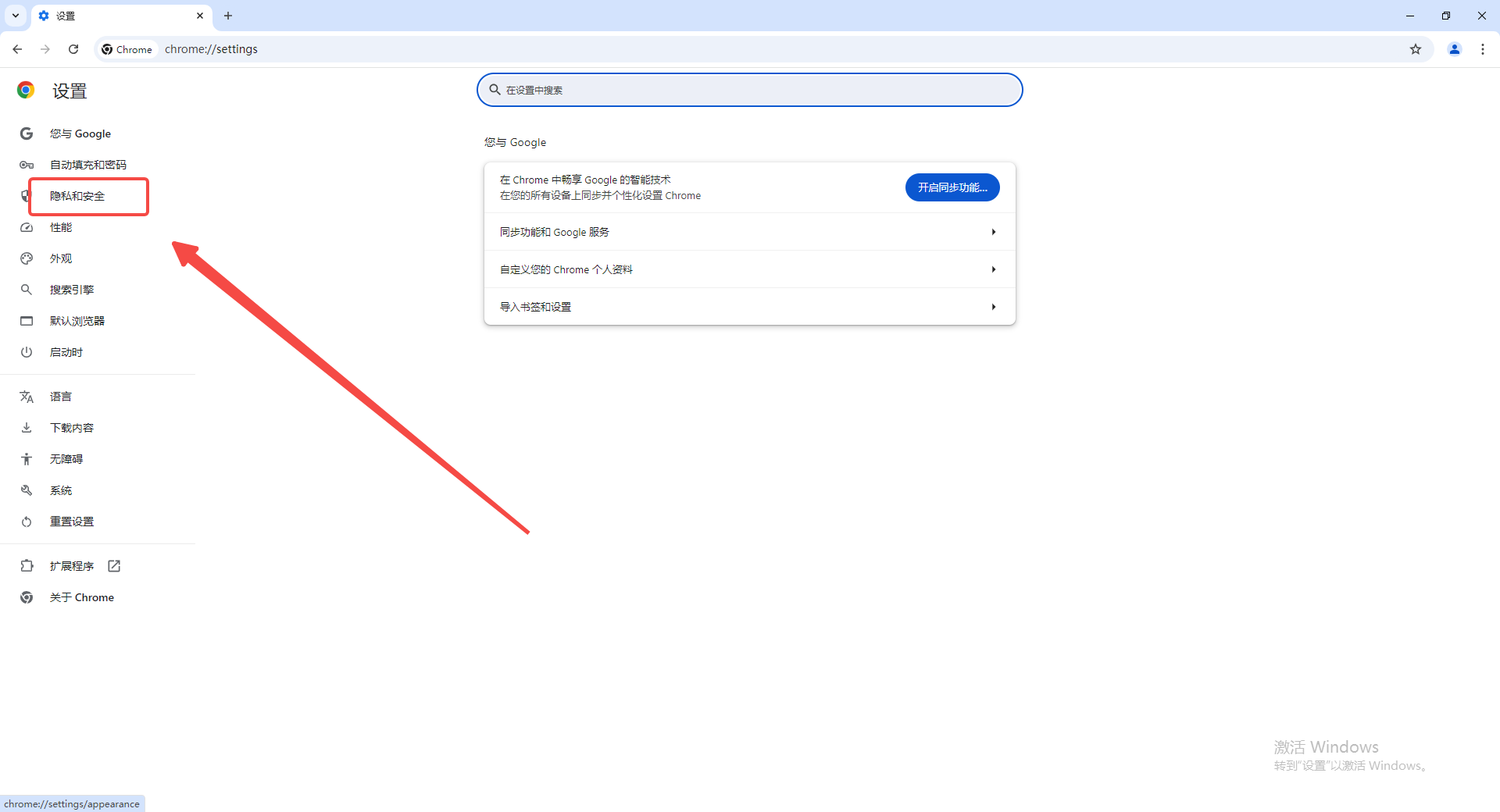Click the 开启同步功能 button
Screen dimensions: 1500x812
click(x=952, y=187)
